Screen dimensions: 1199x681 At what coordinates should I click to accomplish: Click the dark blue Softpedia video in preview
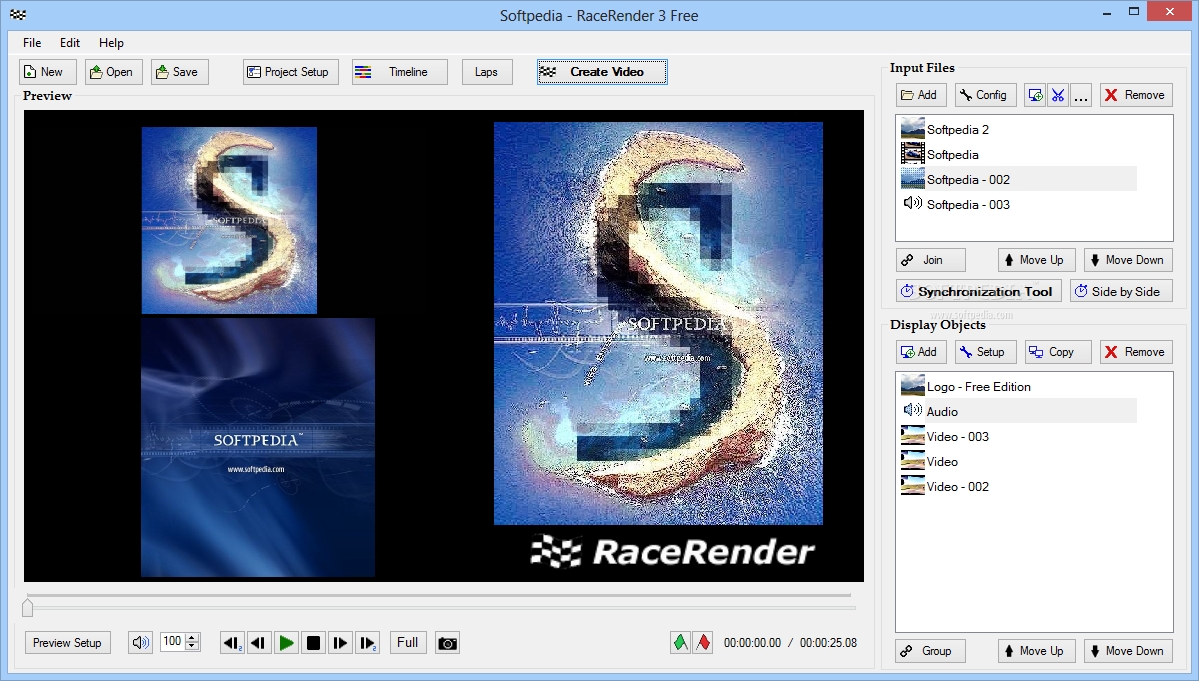click(258, 448)
